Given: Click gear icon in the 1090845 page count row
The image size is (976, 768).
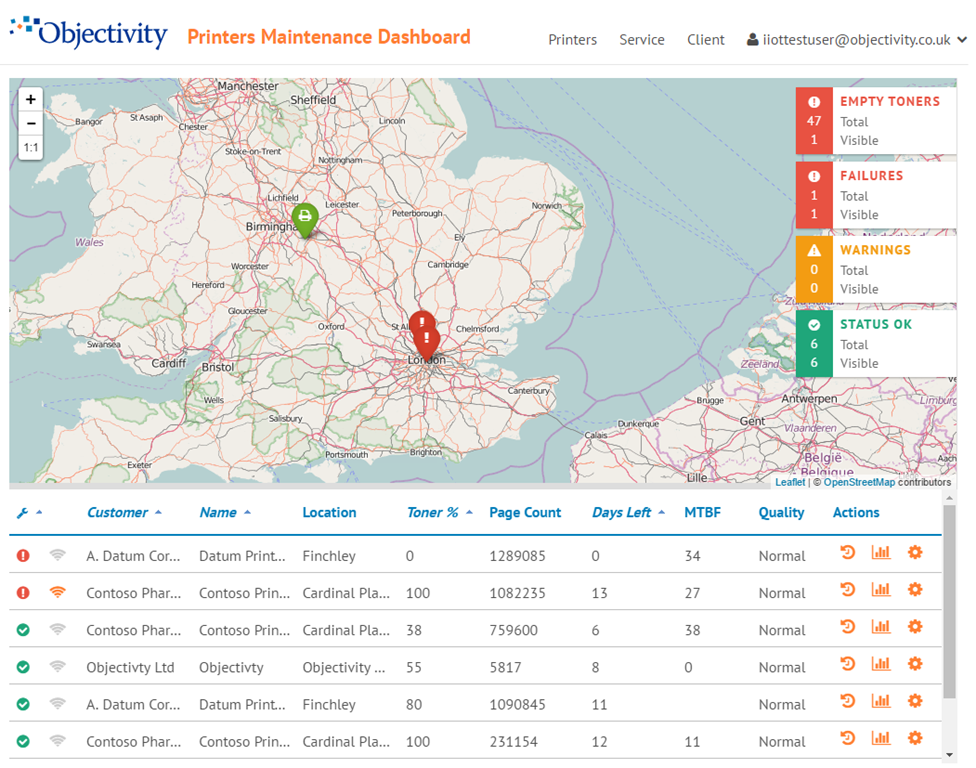Looking at the screenshot, I should tap(915, 701).
